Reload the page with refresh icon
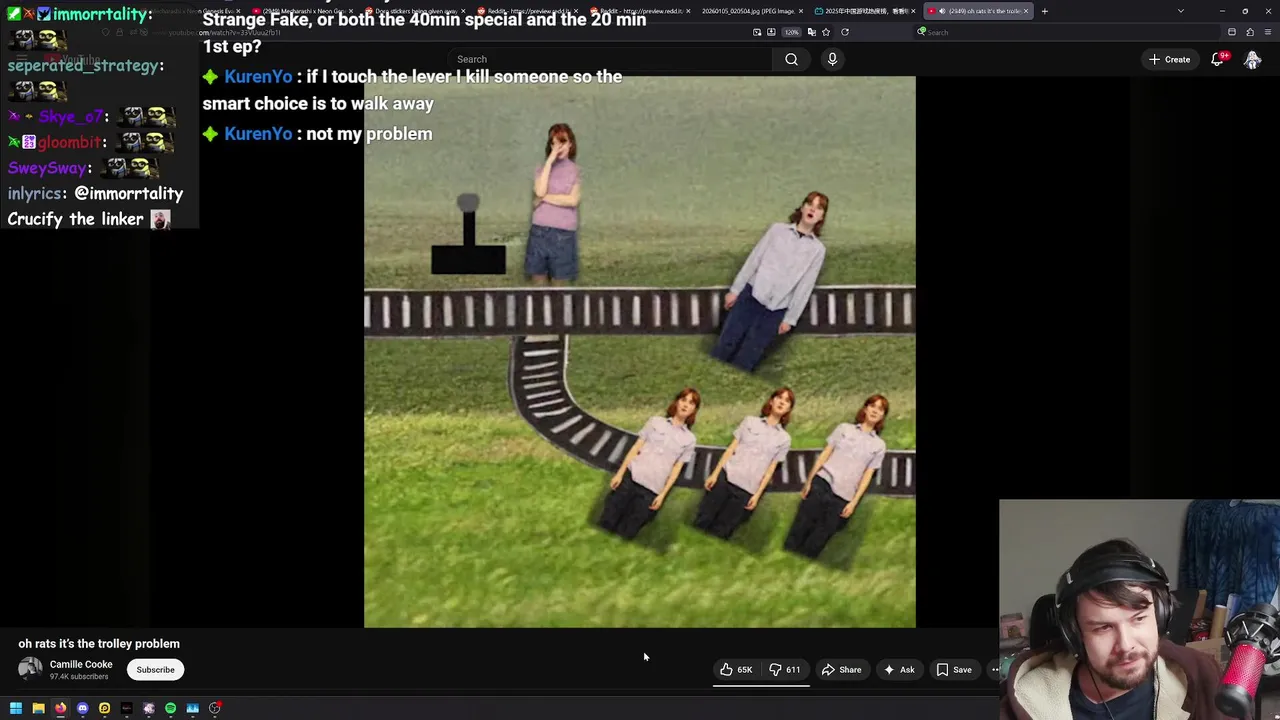 (845, 32)
